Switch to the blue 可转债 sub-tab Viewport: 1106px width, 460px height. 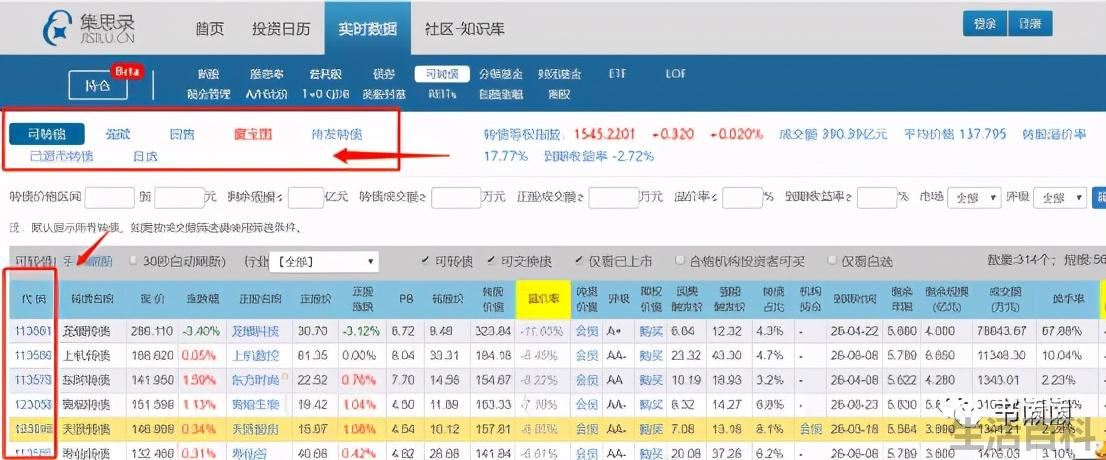click(47, 133)
